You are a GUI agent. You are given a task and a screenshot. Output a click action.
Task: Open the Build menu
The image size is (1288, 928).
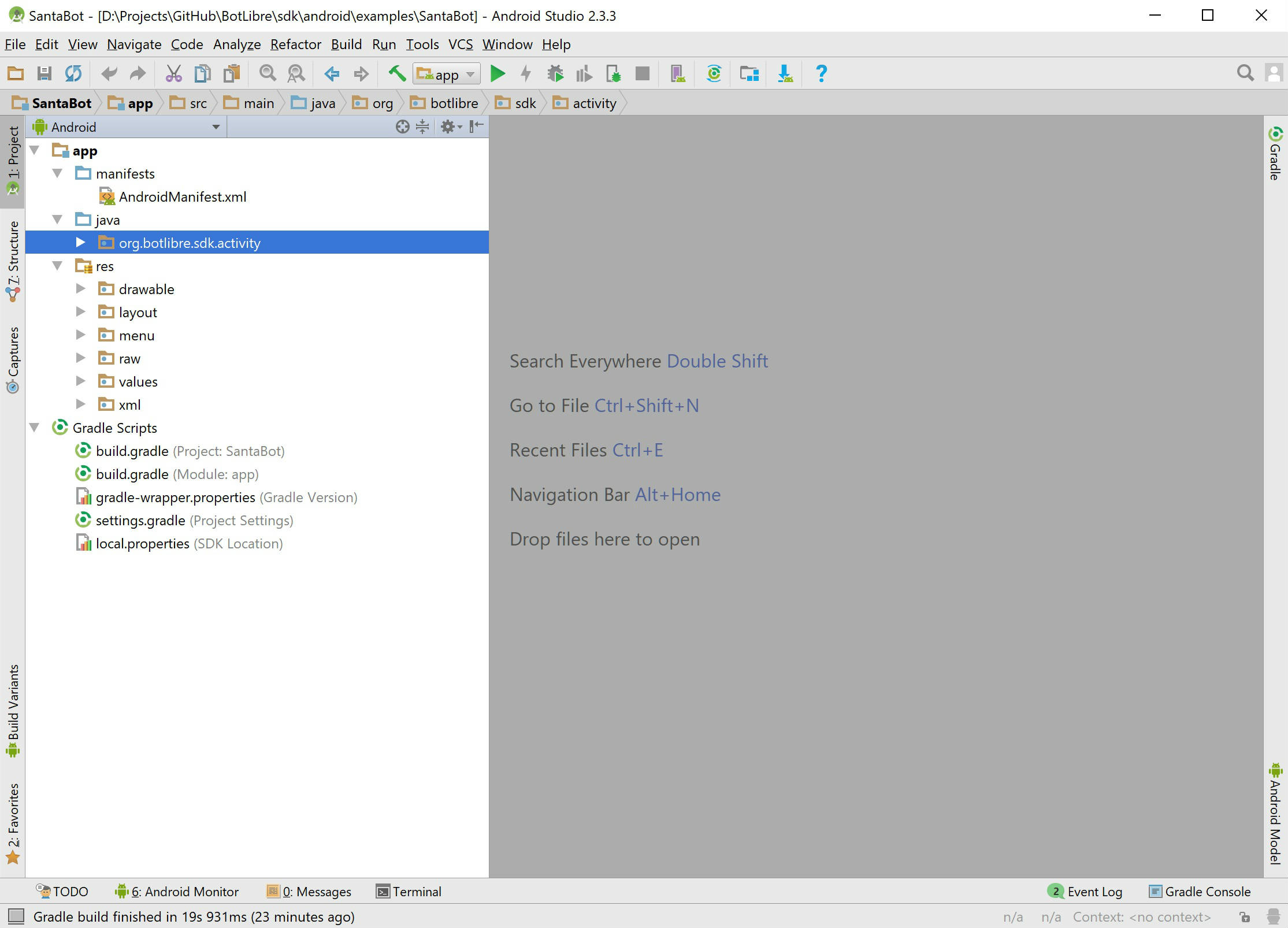pyautogui.click(x=346, y=44)
